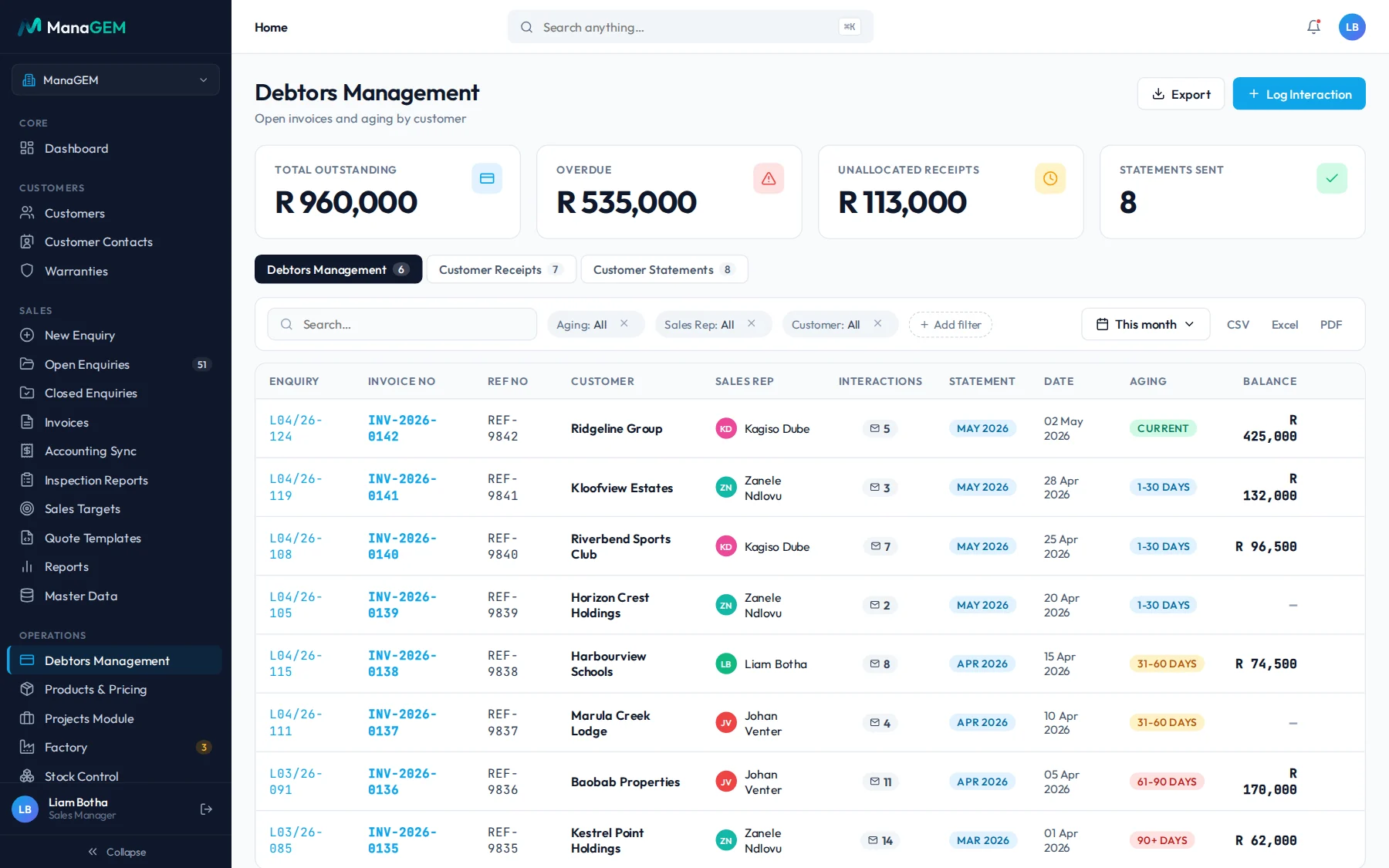Open invoice INV-2026-0142
Viewport: 1389px width, 868px height.
click(x=402, y=428)
